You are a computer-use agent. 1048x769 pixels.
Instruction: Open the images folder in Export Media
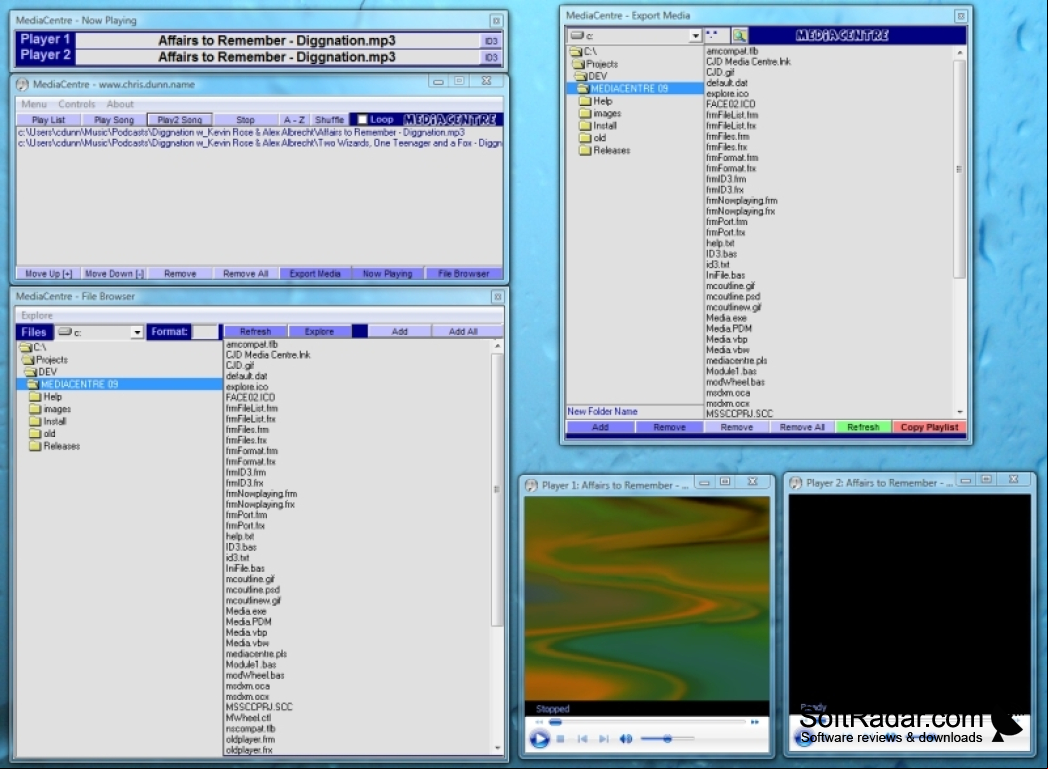point(601,114)
